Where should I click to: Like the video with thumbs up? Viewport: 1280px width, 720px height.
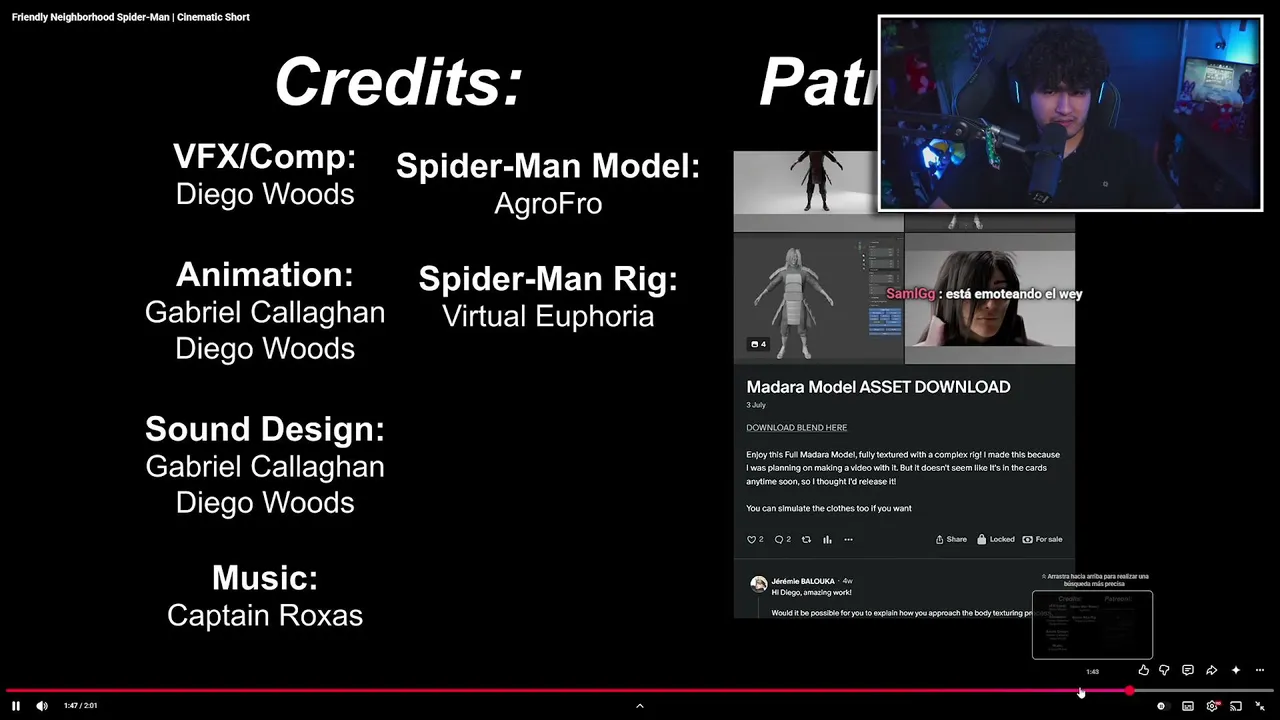pos(1144,670)
